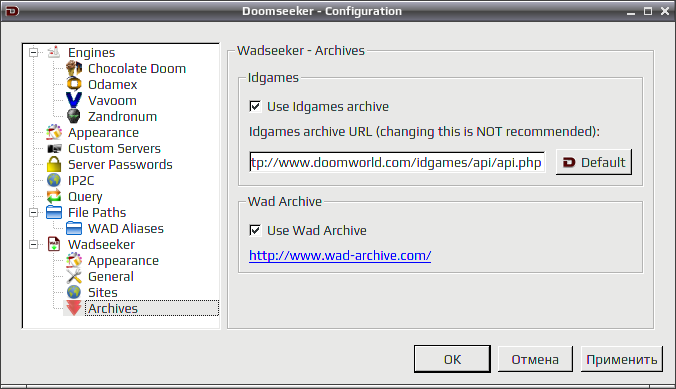Open the wad-archive.com link
Image resolution: width=676 pixels, height=389 pixels.
pos(340,255)
